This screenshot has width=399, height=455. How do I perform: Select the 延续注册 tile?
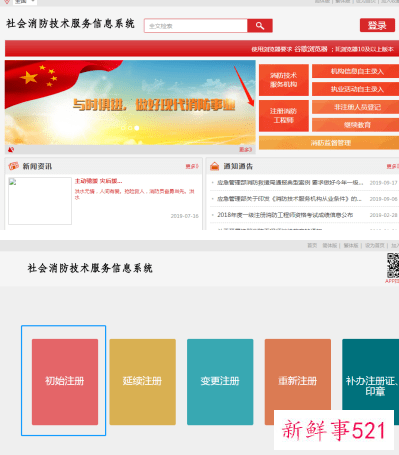coord(142,382)
